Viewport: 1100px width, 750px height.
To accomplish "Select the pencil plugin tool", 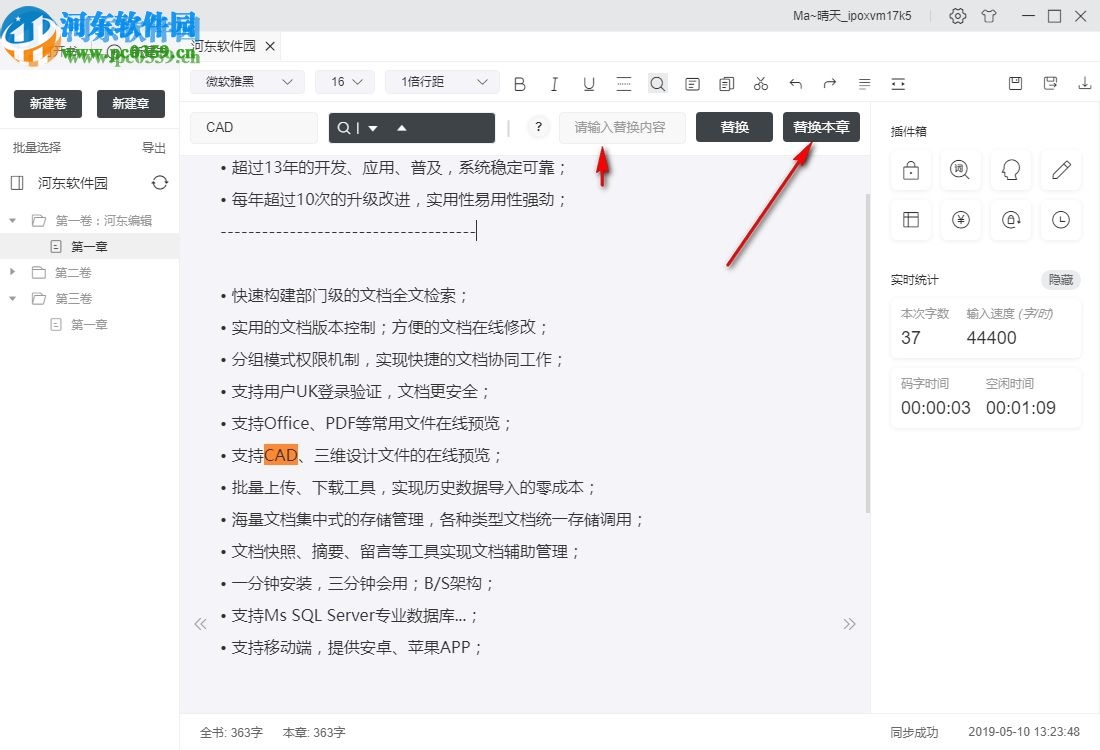I will [x=1060, y=170].
